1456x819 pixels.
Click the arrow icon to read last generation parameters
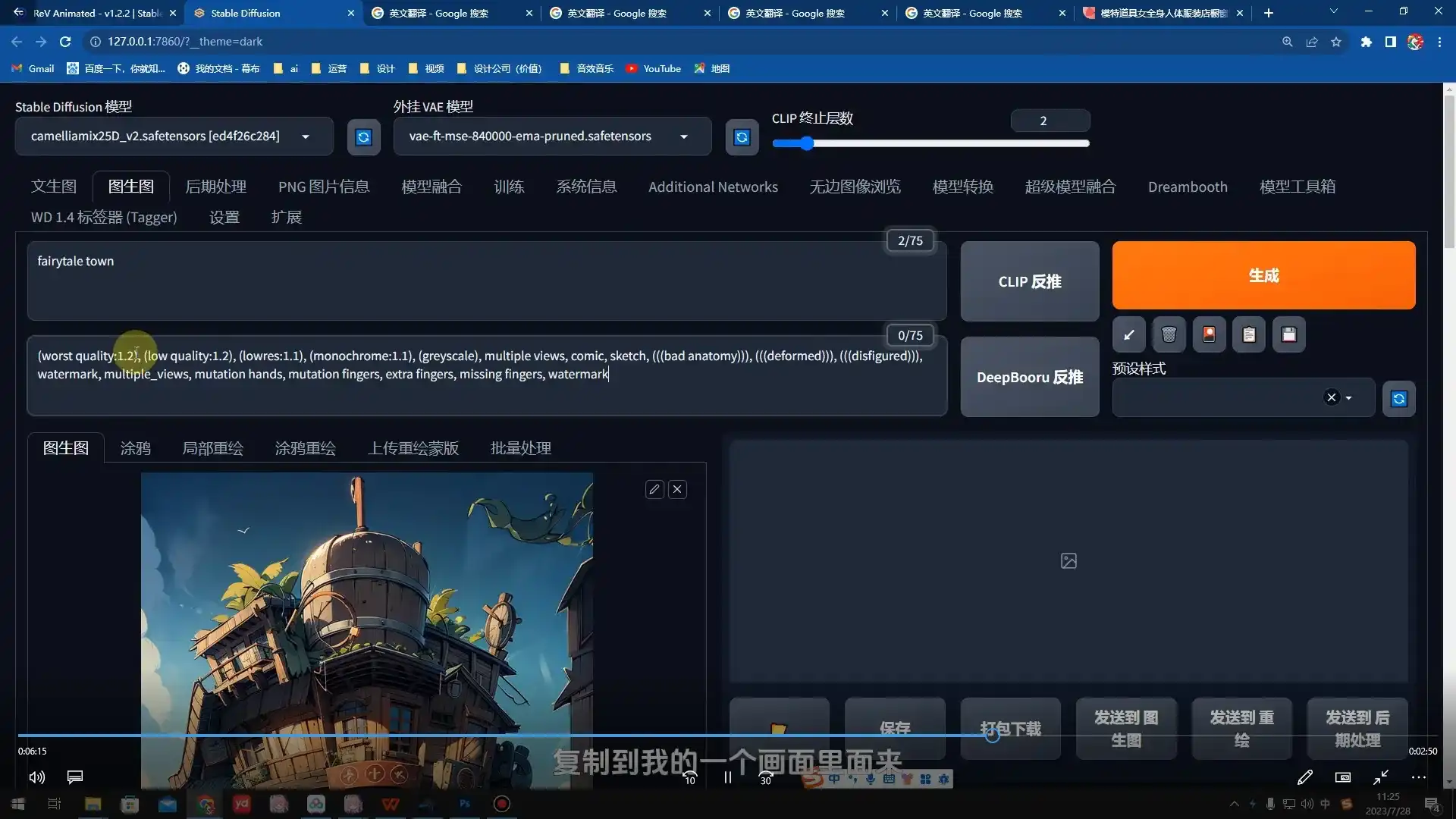[1128, 334]
